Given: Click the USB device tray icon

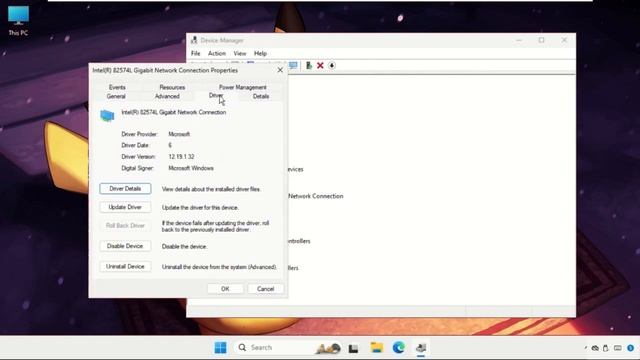Looking at the screenshot, I should click(x=606, y=348).
